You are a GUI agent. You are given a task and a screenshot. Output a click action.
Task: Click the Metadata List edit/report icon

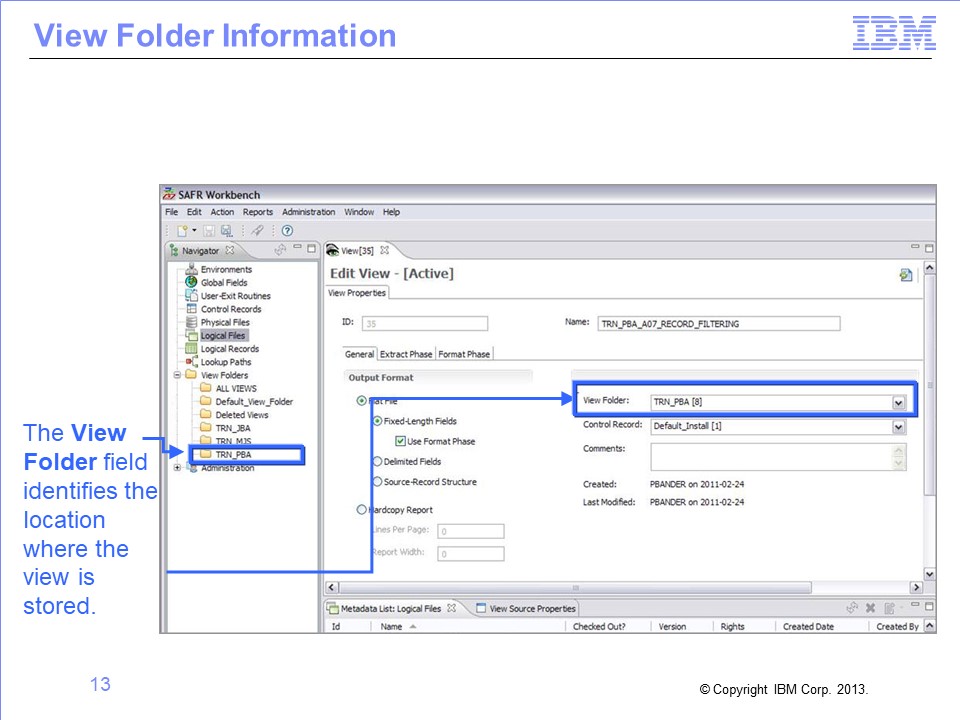[x=890, y=608]
